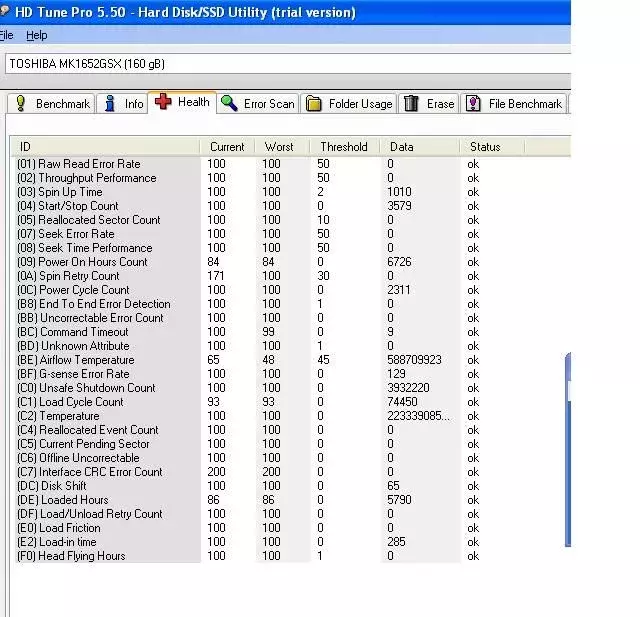Click the blue Info tab icon
The height and width of the screenshot is (617, 640).
[x=110, y=103]
